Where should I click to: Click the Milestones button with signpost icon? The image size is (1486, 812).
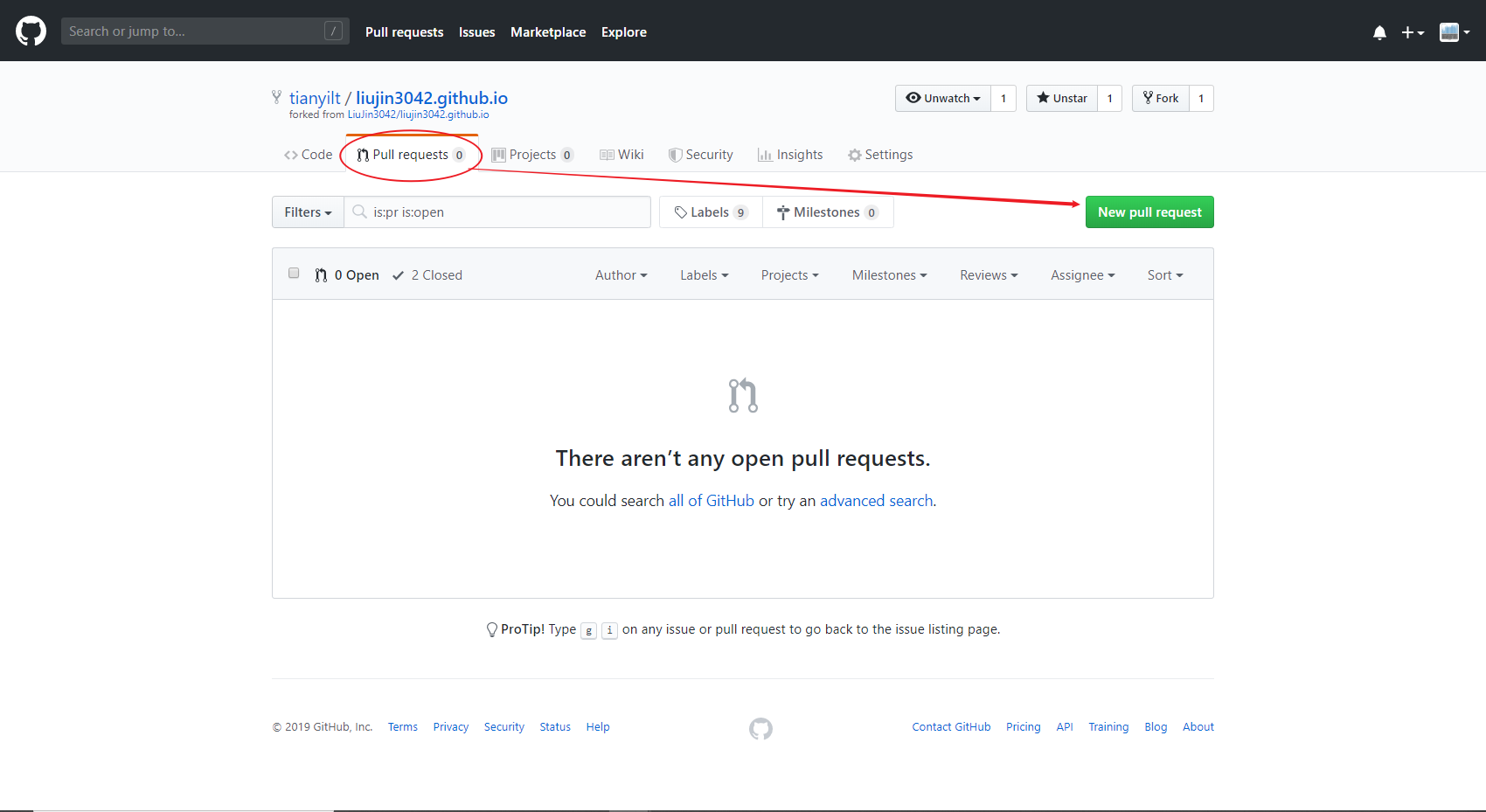(828, 212)
